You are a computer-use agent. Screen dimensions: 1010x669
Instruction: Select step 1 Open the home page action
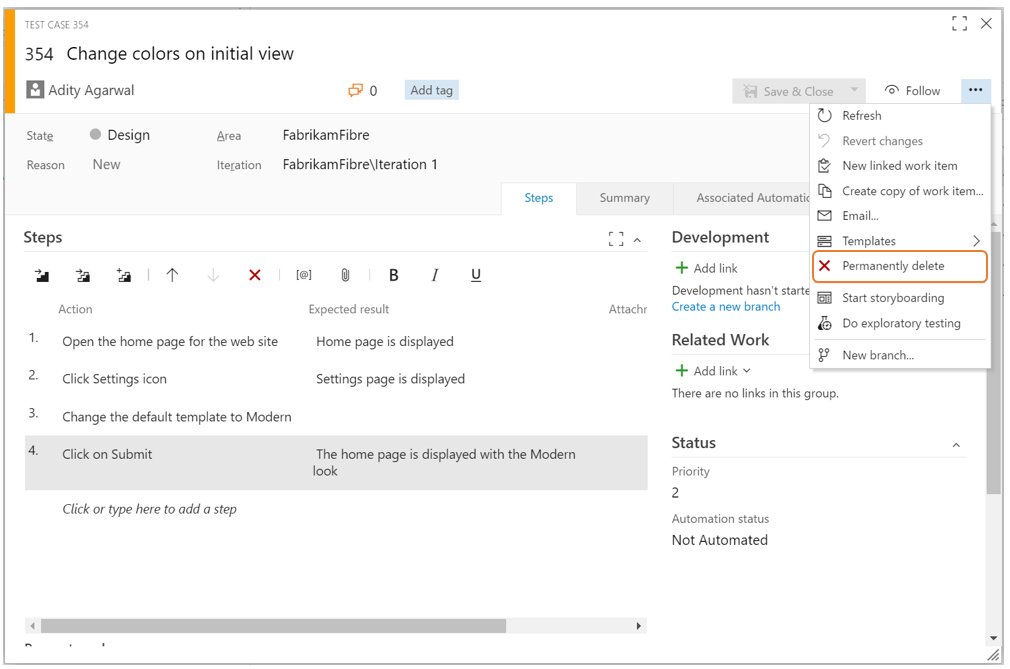(170, 342)
